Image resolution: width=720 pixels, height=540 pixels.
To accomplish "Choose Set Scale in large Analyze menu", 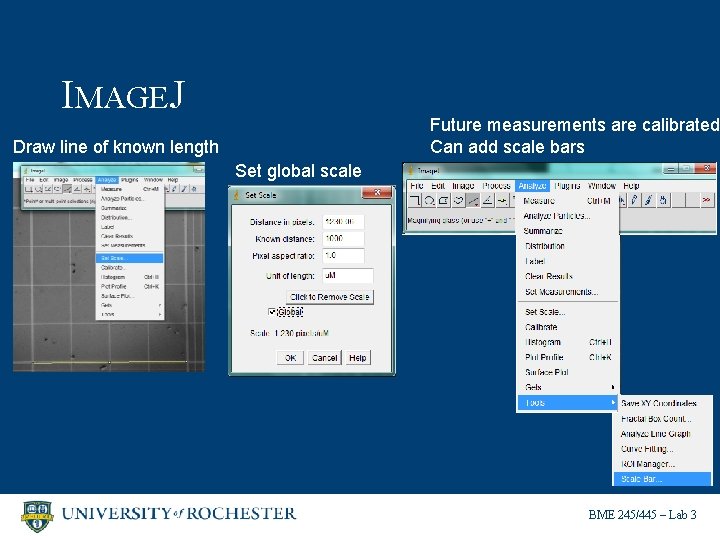I will point(568,312).
